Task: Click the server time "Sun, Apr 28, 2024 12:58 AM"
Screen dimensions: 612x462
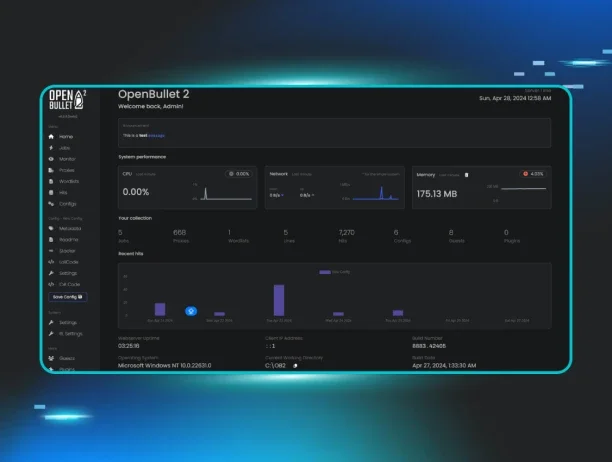Action: coord(515,98)
